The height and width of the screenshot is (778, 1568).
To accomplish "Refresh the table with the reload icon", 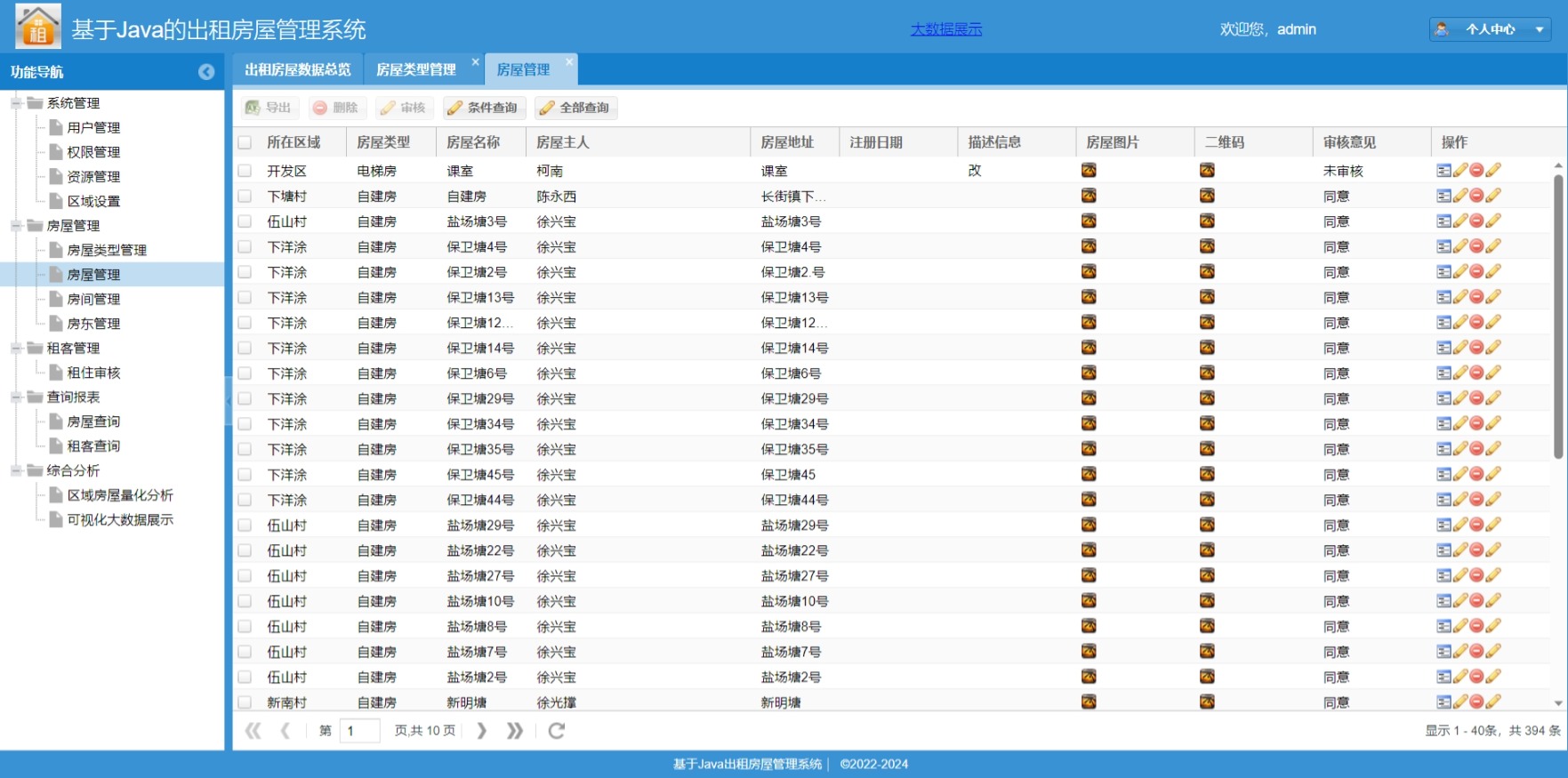I will coord(557,731).
